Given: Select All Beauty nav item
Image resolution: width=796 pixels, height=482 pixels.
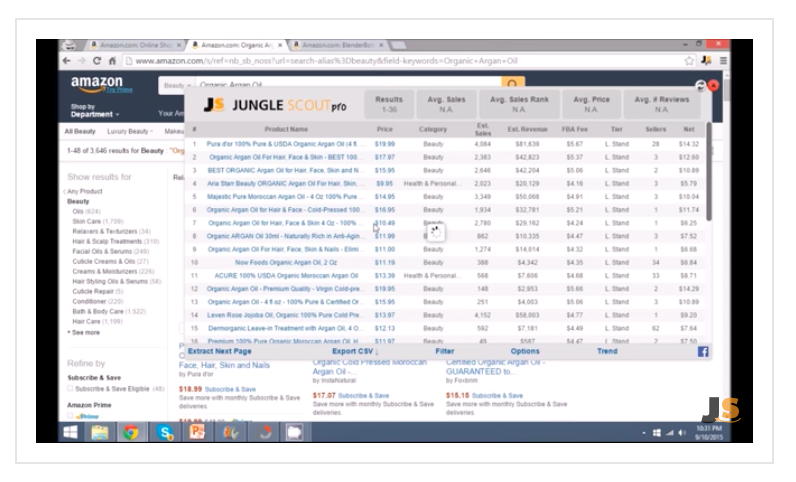Looking at the screenshot, I should point(80,132).
